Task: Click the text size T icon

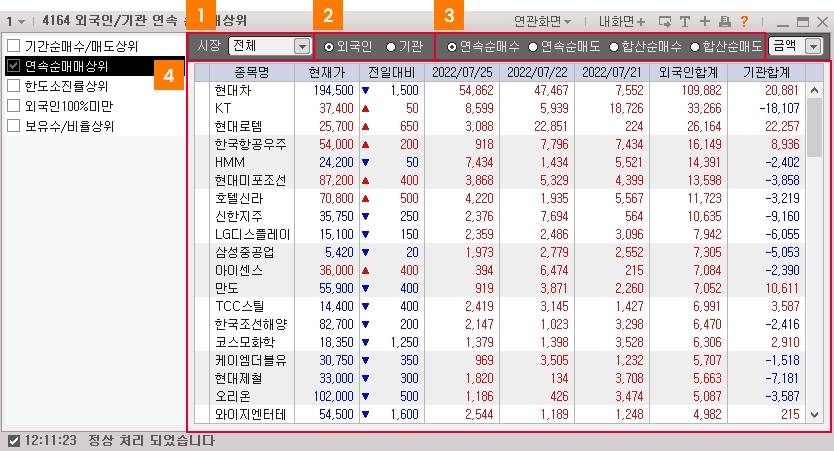Action: [x=685, y=21]
